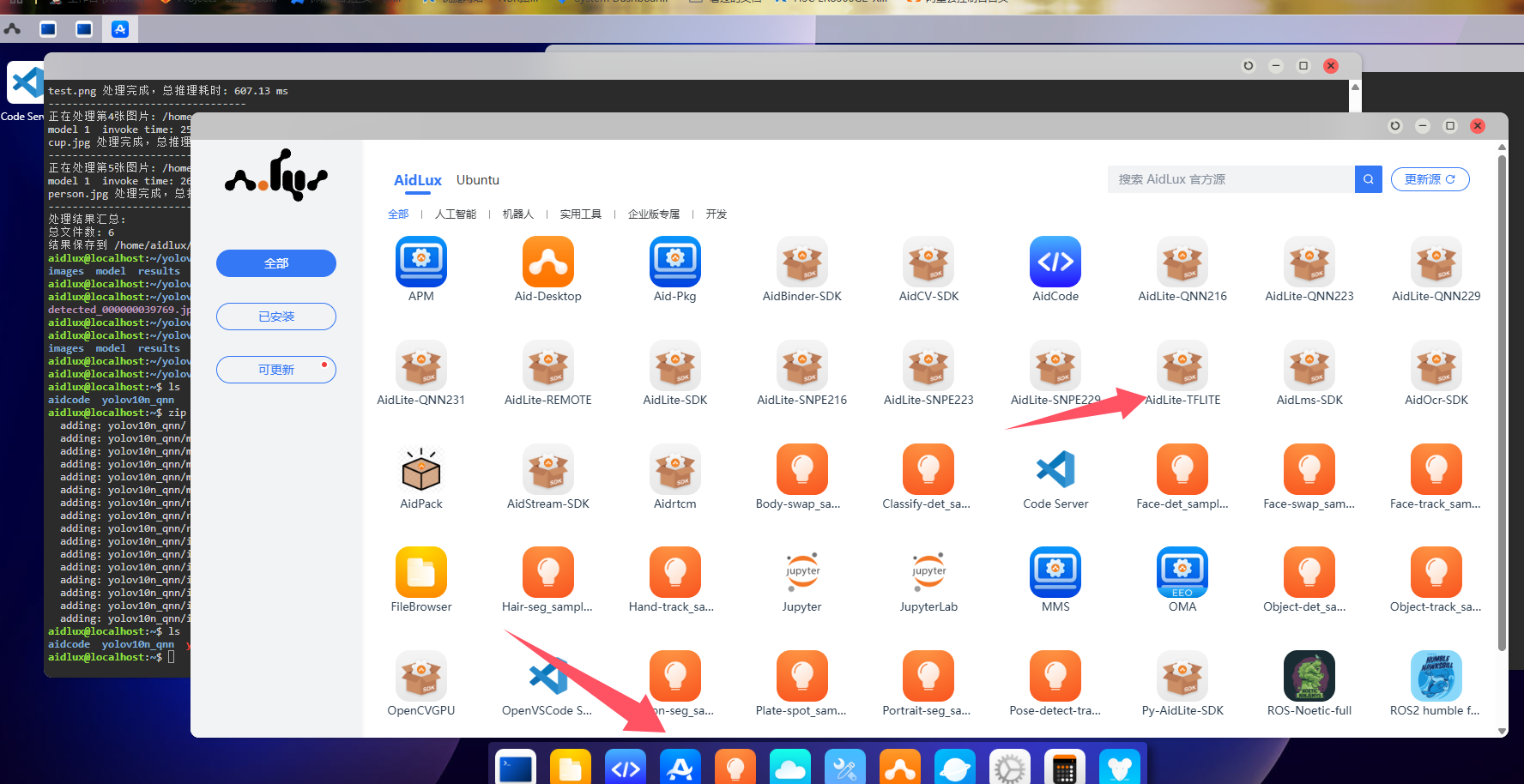Select the AidCode app in the store grid
The width and height of the screenshot is (1524, 784).
[x=1055, y=262]
